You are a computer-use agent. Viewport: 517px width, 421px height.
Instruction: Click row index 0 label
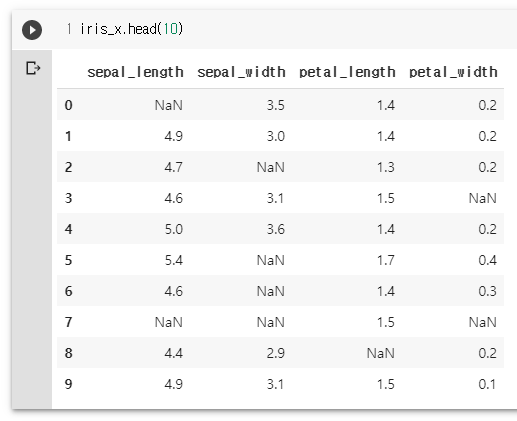click(x=68, y=105)
